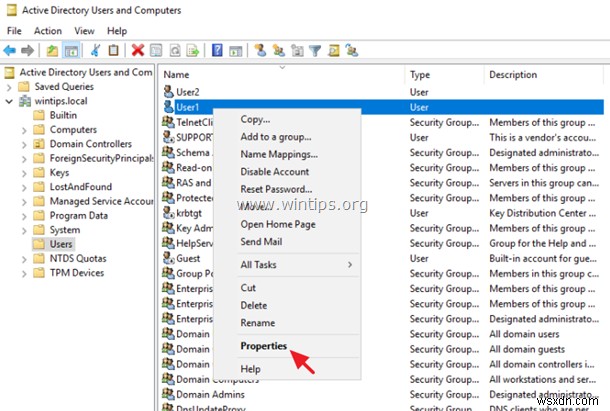Expand the TPM Devices arrow
Viewport: 610px width, 411px height.
(x=24, y=274)
